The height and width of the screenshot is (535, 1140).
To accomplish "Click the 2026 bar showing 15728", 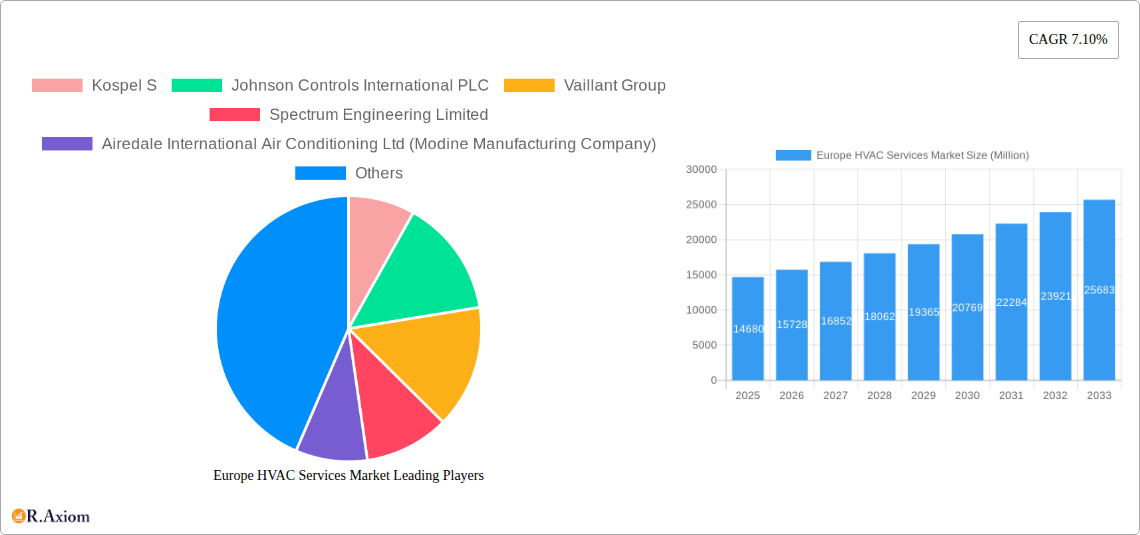I will tap(792, 325).
